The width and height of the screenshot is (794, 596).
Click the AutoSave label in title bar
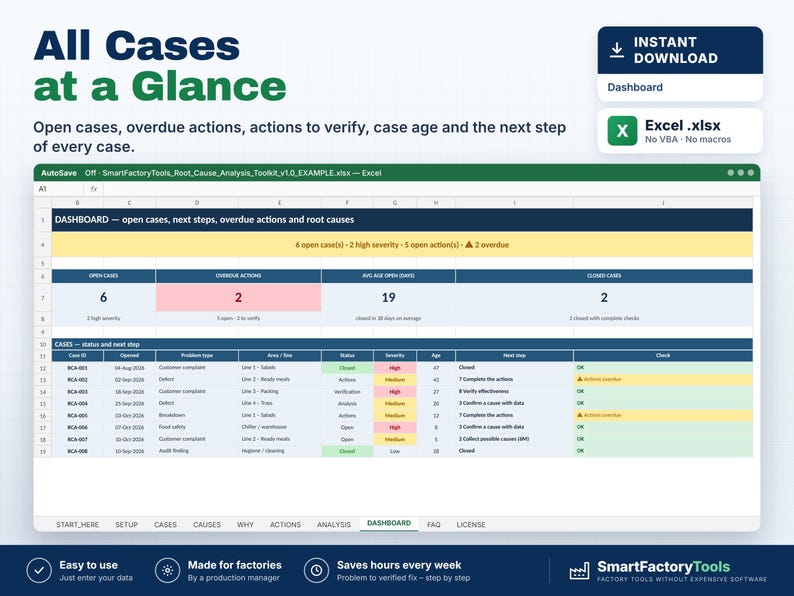(59, 173)
